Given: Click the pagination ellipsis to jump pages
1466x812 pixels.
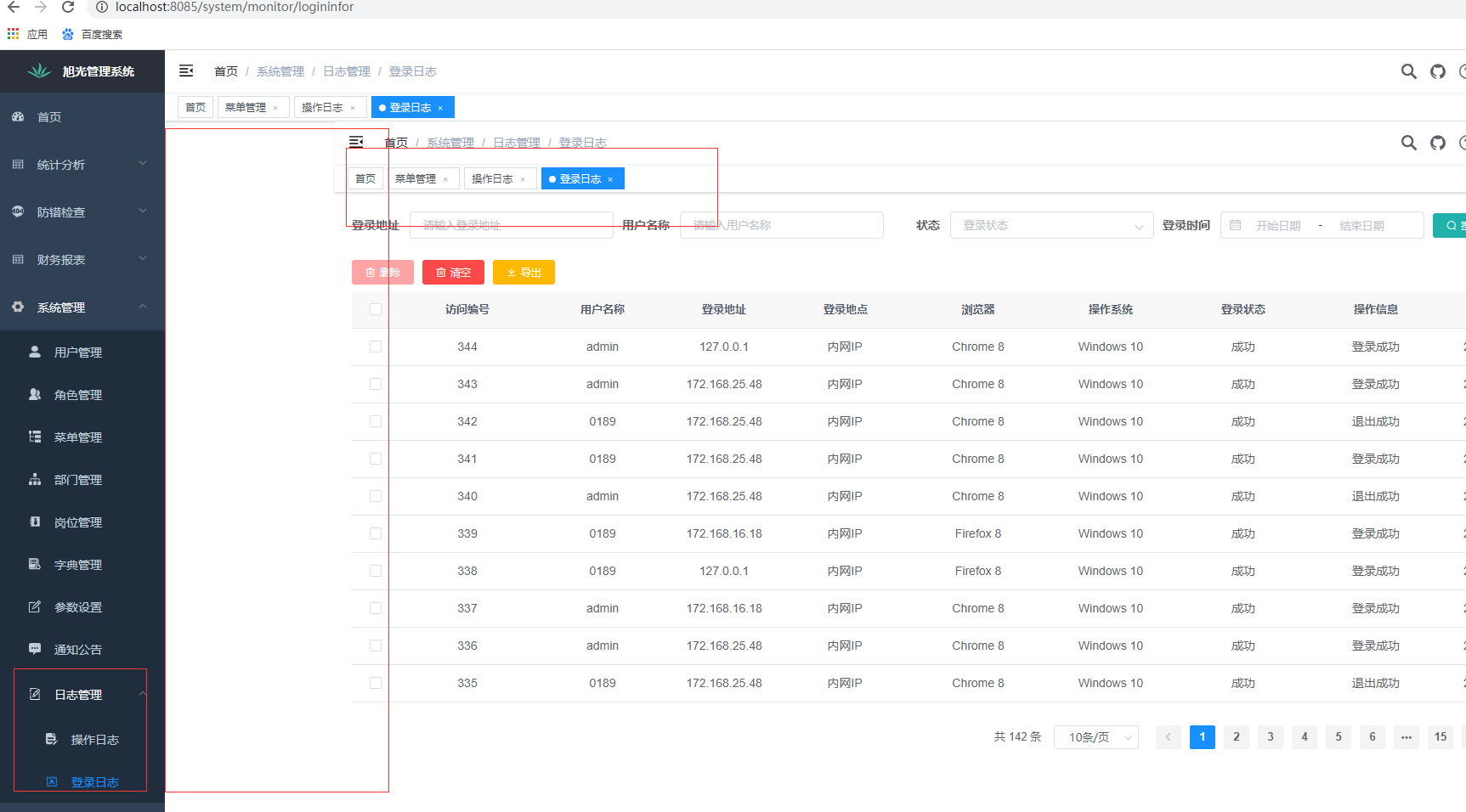Looking at the screenshot, I should pyautogui.click(x=1407, y=737).
